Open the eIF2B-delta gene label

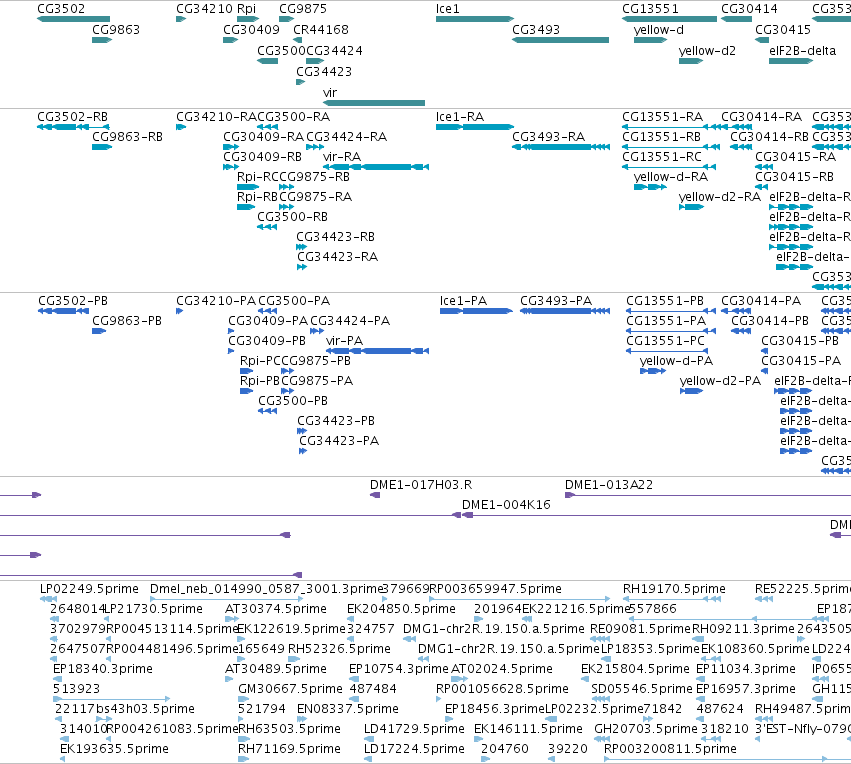tap(803, 50)
